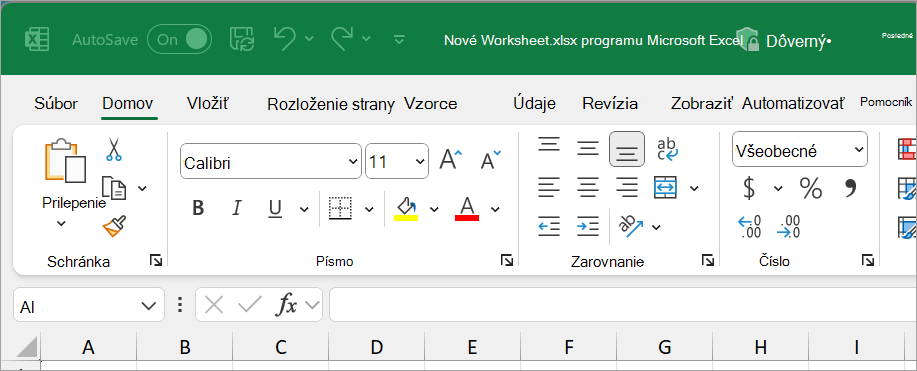The height and width of the screenshot is (371, 917).
Task: Open the Borders options dropdown
Action: click(x=369, y=209)
